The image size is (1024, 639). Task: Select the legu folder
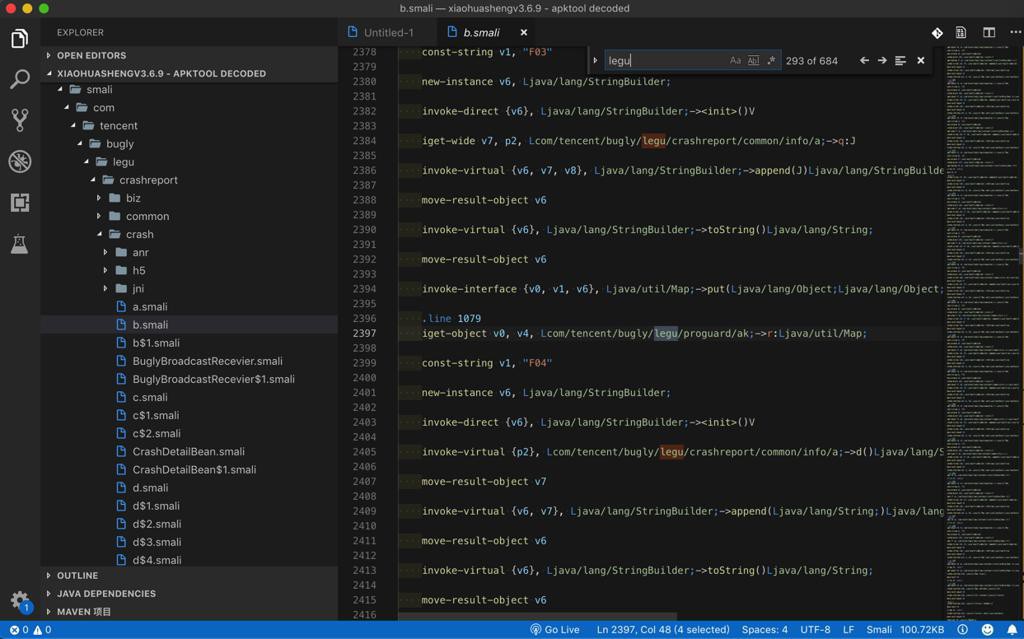click(189, 162)
